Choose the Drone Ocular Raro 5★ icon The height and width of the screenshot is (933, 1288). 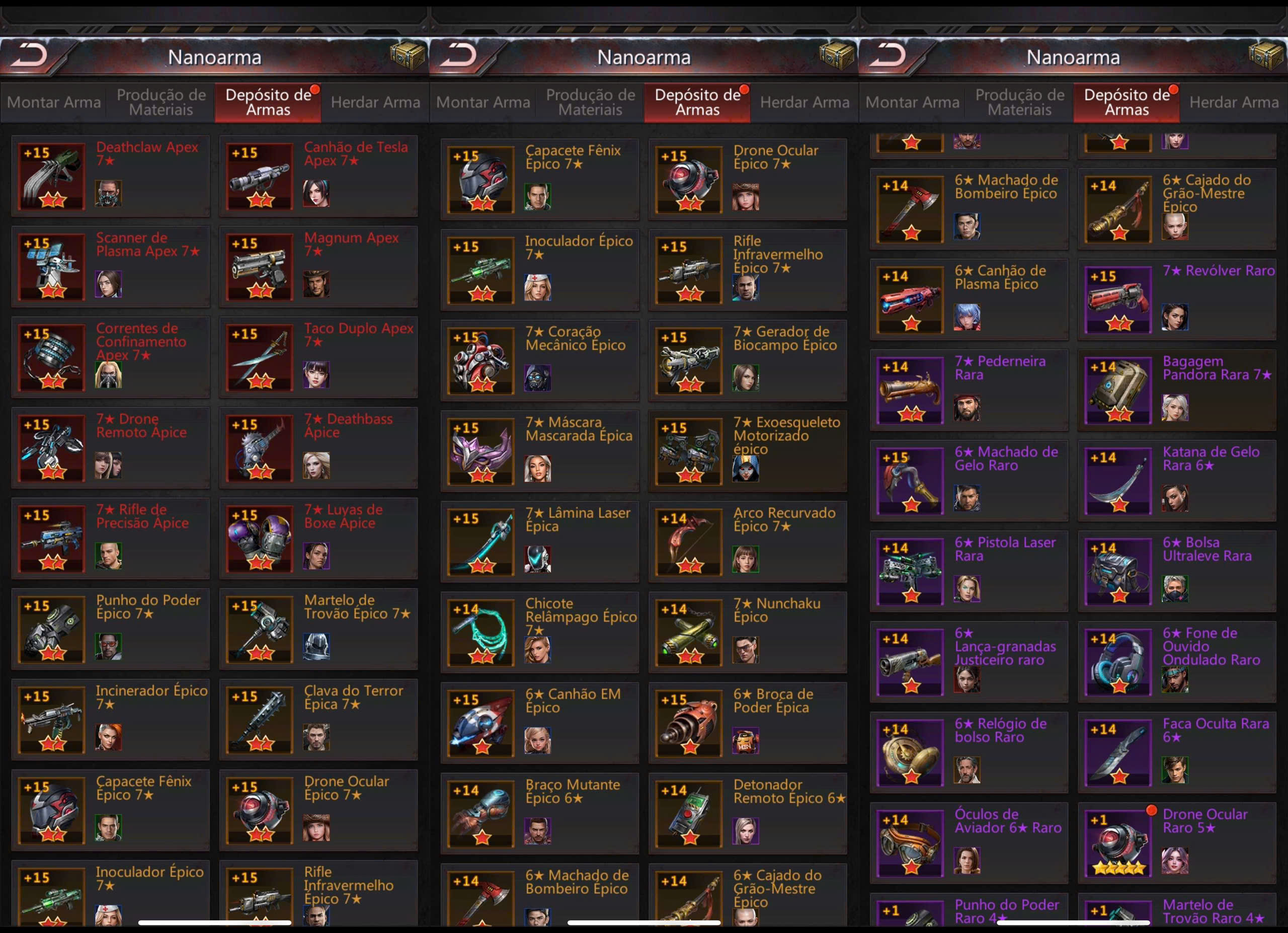click(x=1118, y=843)
